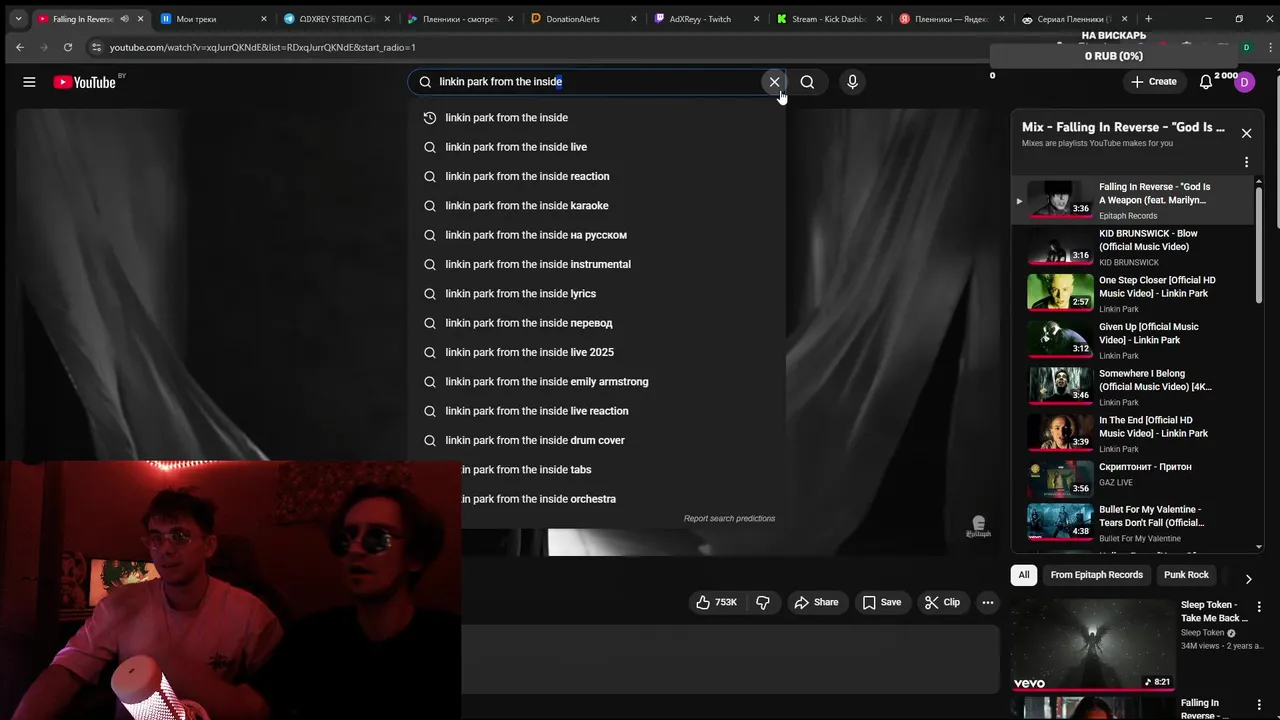Viewport: 1280px width, 720px height.
Task: Submit search with the magnifier button
Action: [x=807, y=82]
